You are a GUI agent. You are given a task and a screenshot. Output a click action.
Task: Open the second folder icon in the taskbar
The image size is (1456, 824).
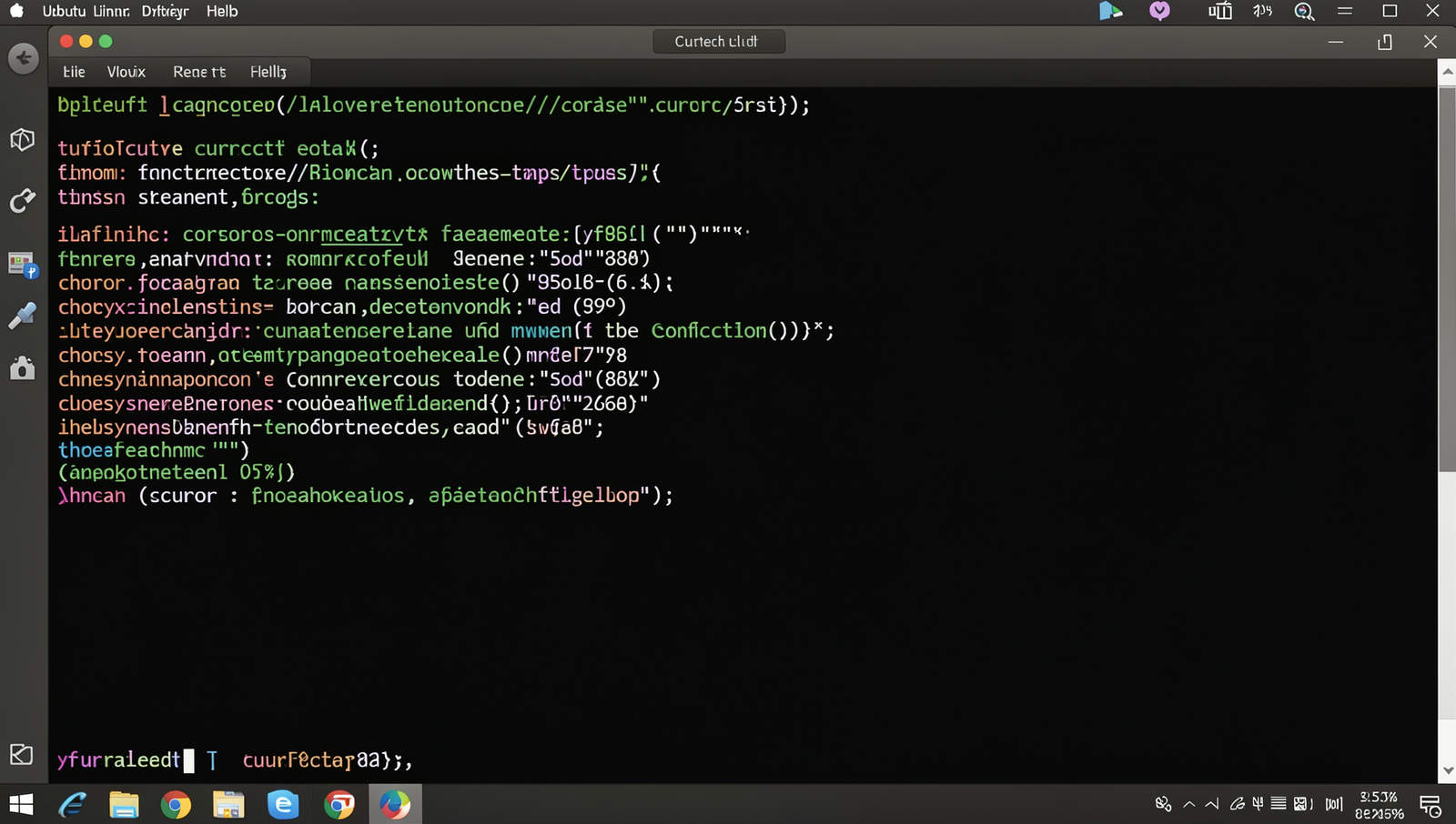tap(228, 805)
